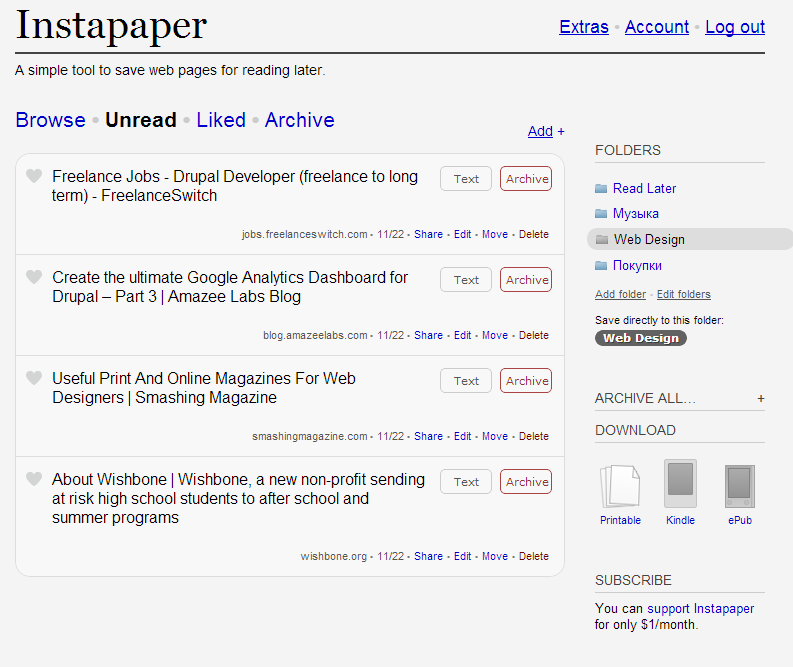The height and width of the screenshot is (667, 793).
Task: Edit the blog.amazeelabs.com article
Action: click(x=462, y=335)
